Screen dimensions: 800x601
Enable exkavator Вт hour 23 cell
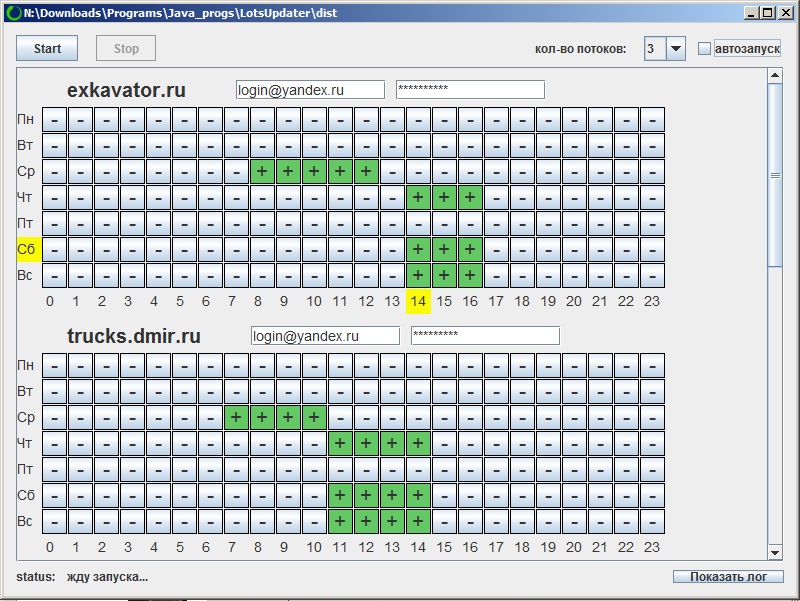click(x=653, y=145)
